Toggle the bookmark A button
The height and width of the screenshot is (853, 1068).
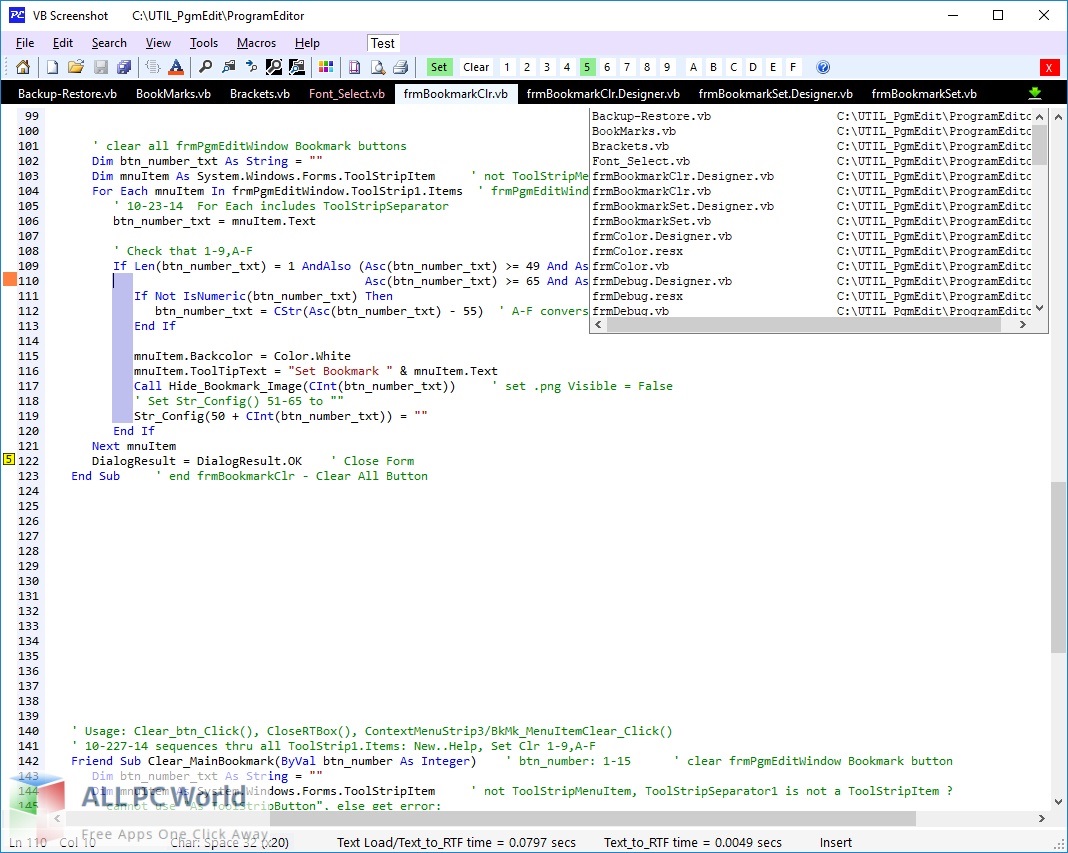693,67
